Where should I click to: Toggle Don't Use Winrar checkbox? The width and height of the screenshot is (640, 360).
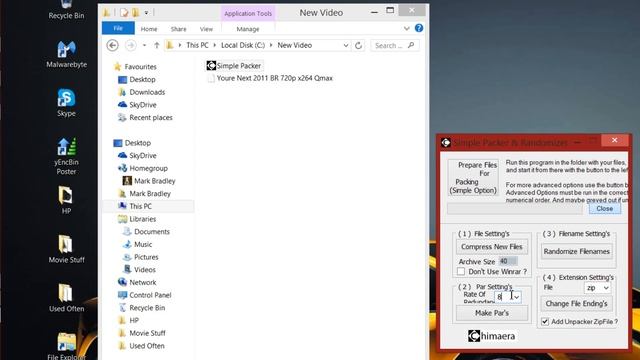461,271
